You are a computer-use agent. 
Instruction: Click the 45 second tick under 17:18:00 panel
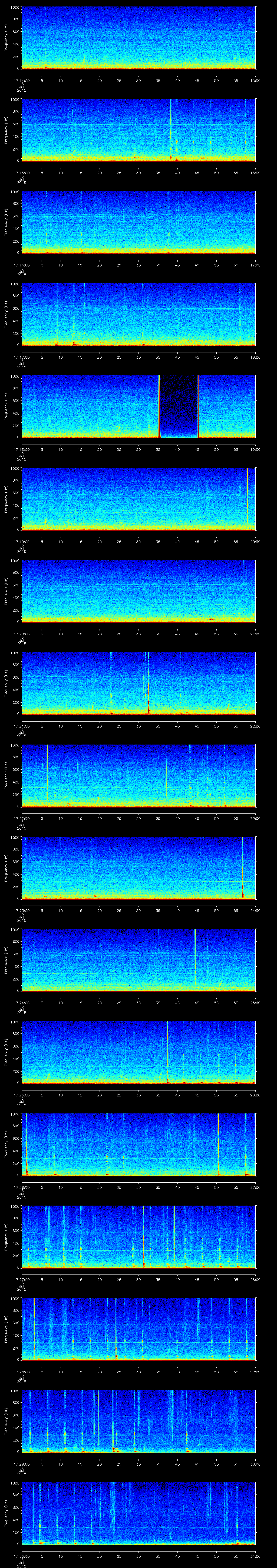(197, 449)
